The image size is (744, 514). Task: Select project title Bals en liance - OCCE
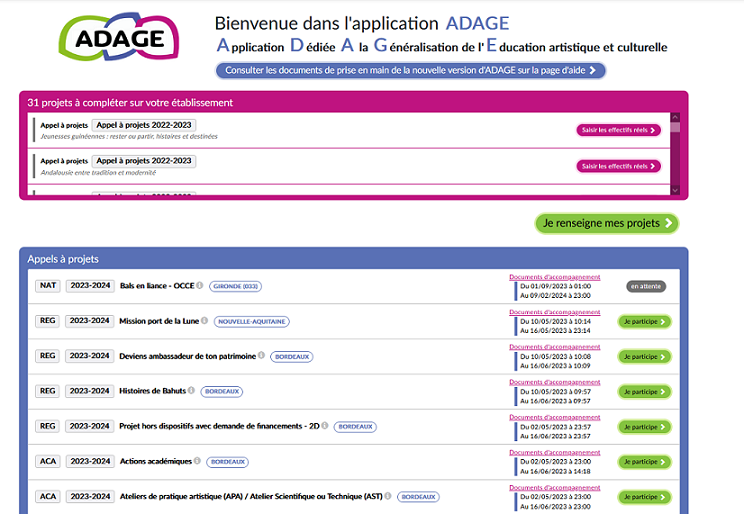click(x=157, y=286)
